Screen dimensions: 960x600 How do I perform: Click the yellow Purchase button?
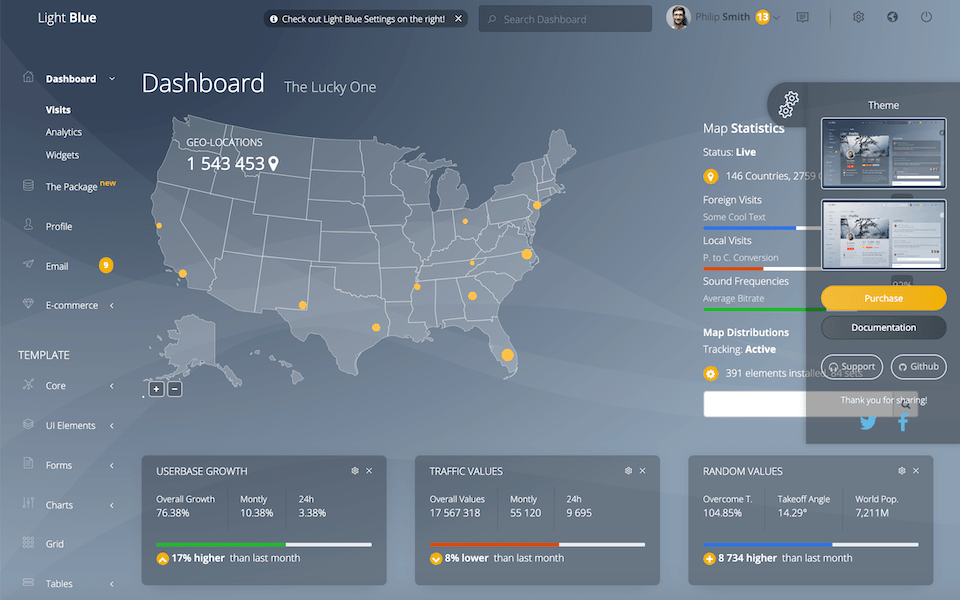point(883,298)
